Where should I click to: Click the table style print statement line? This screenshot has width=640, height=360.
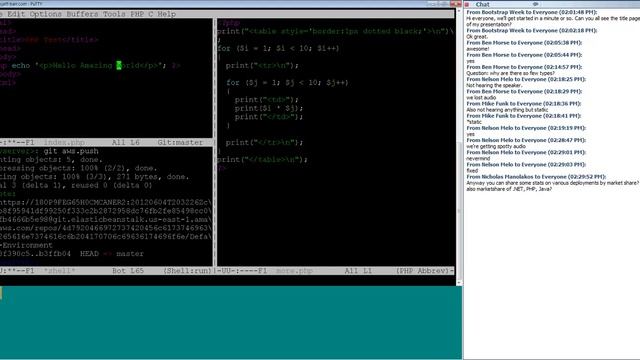tap(335, 31)
